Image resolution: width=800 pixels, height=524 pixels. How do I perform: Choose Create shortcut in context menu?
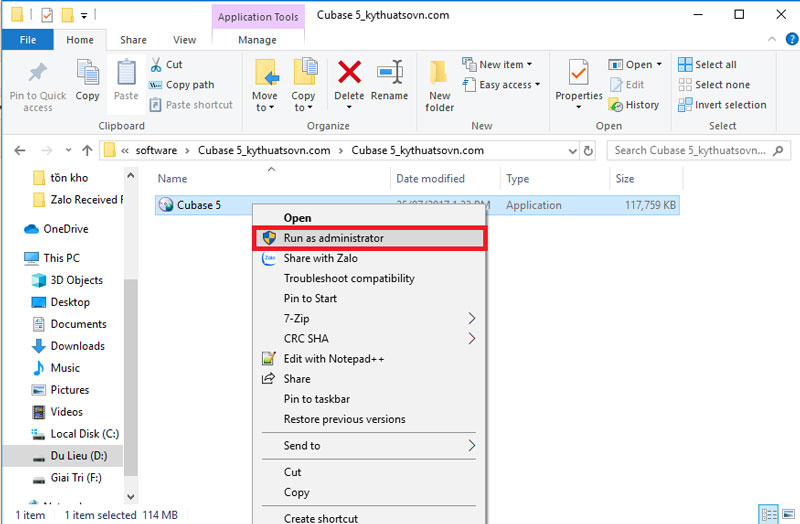(370, 517)
